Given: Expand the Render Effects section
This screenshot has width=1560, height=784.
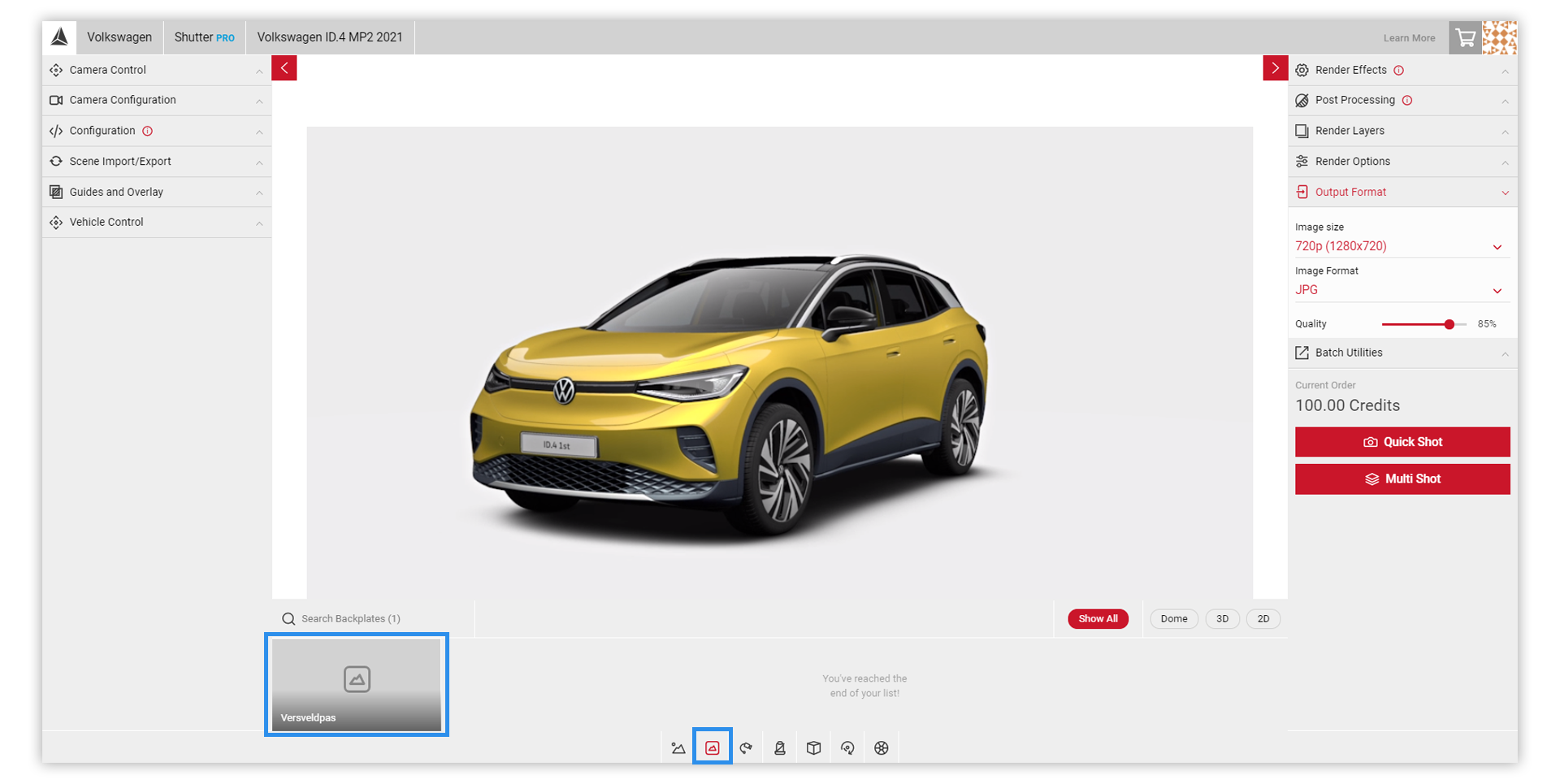Looking at the screenshot, I should pos(1402,71).
